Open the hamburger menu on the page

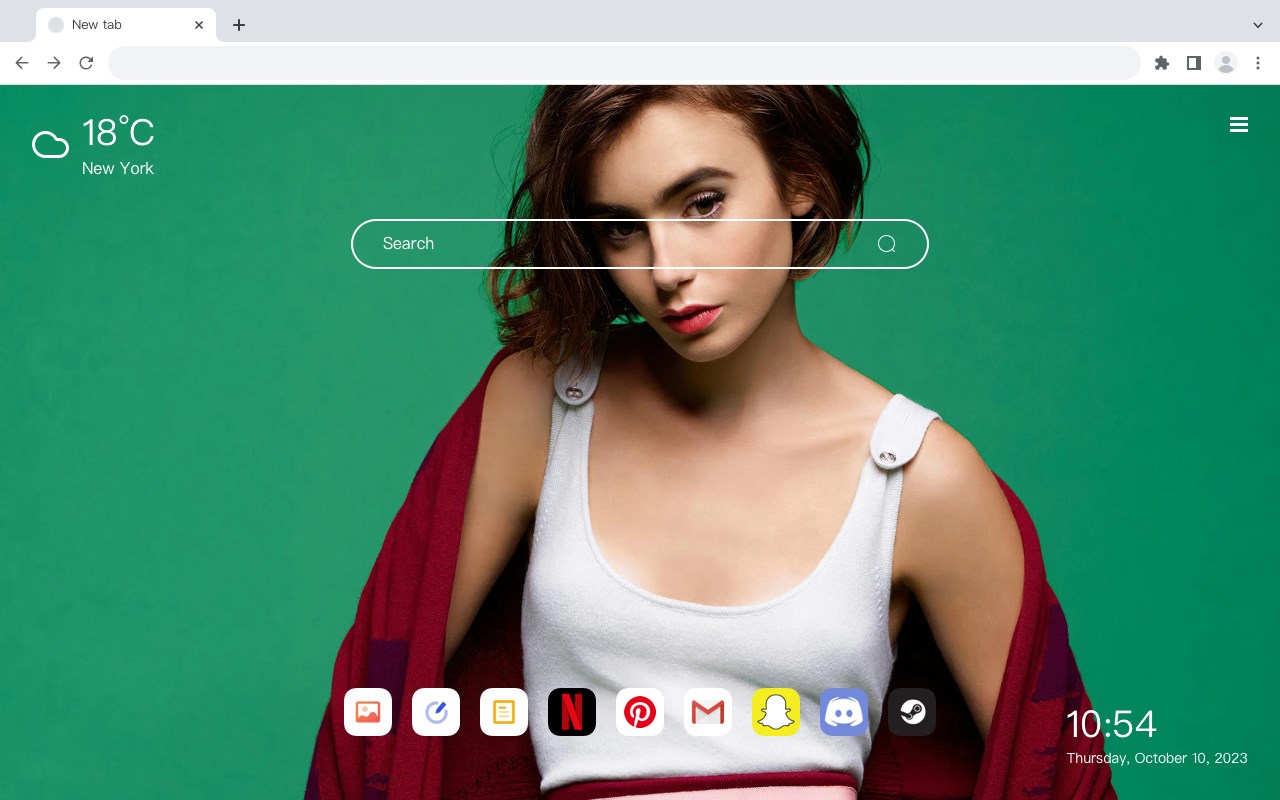pos(1239,125)
